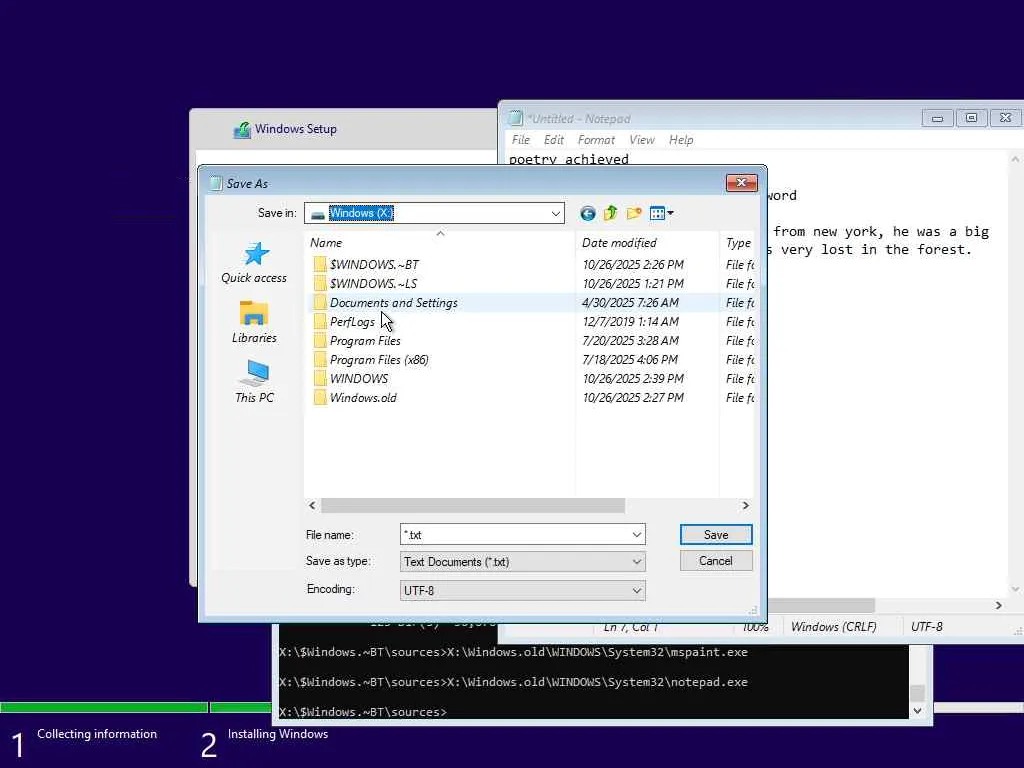Viewport: 1024px width, 768px height.
Task: Click scroll left arrow in file list
Action: pyautogui.click(x=312, y=505)
